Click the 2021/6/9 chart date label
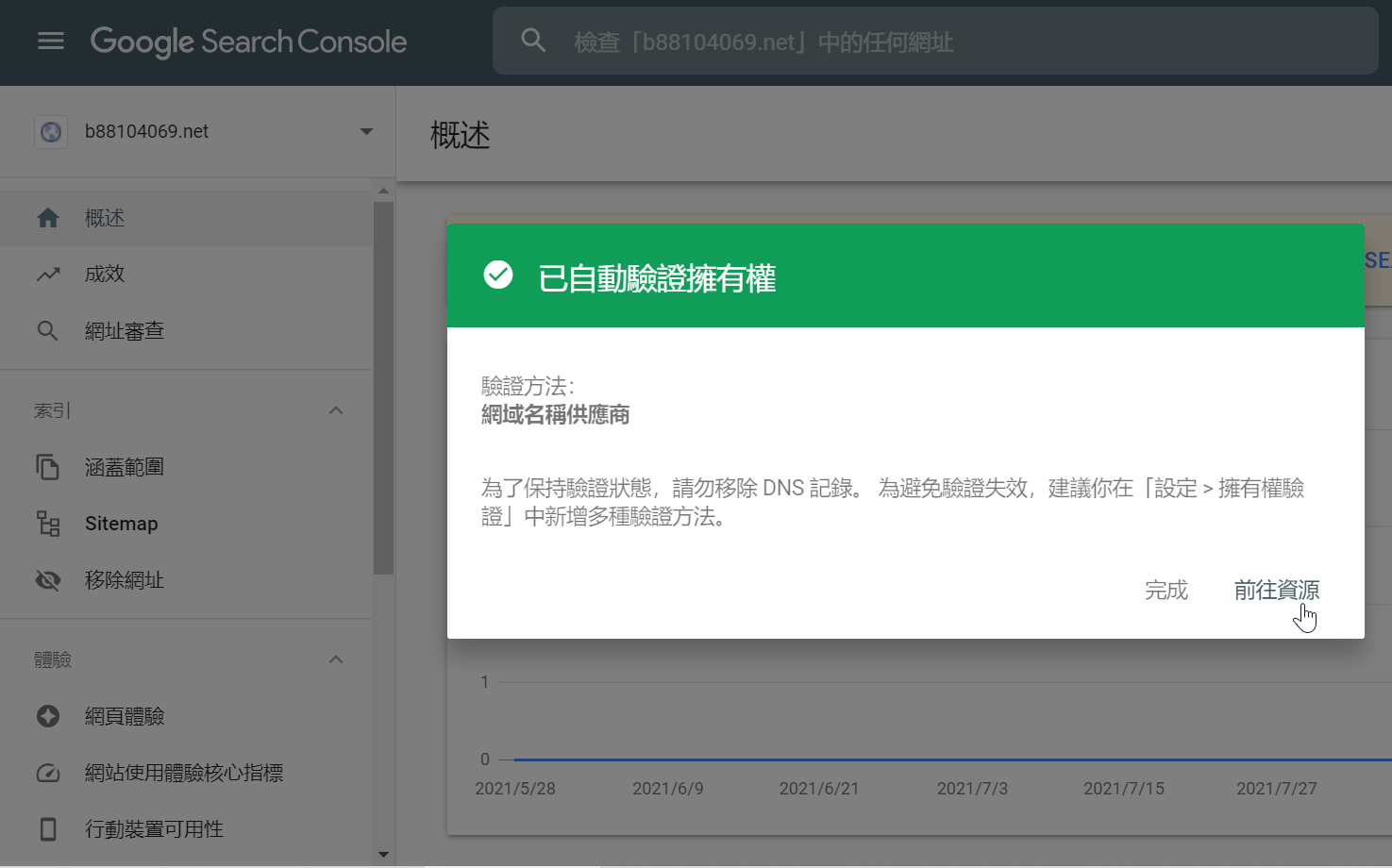The height and width of the screenshot is (868, 1392). 668,789
